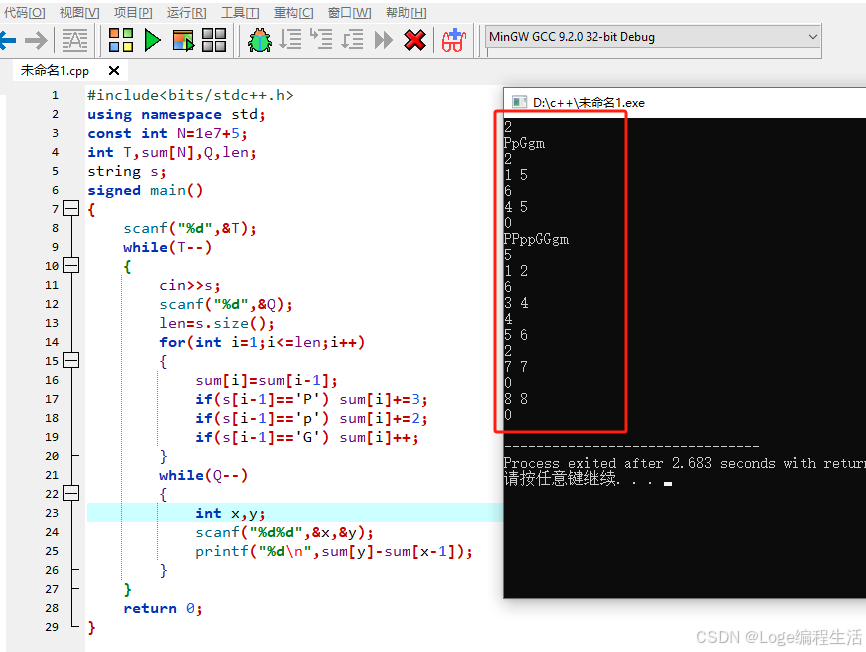The image size is (866, 652).
Task: Click line number 29 in the gutter
Action: pos(52,627)
